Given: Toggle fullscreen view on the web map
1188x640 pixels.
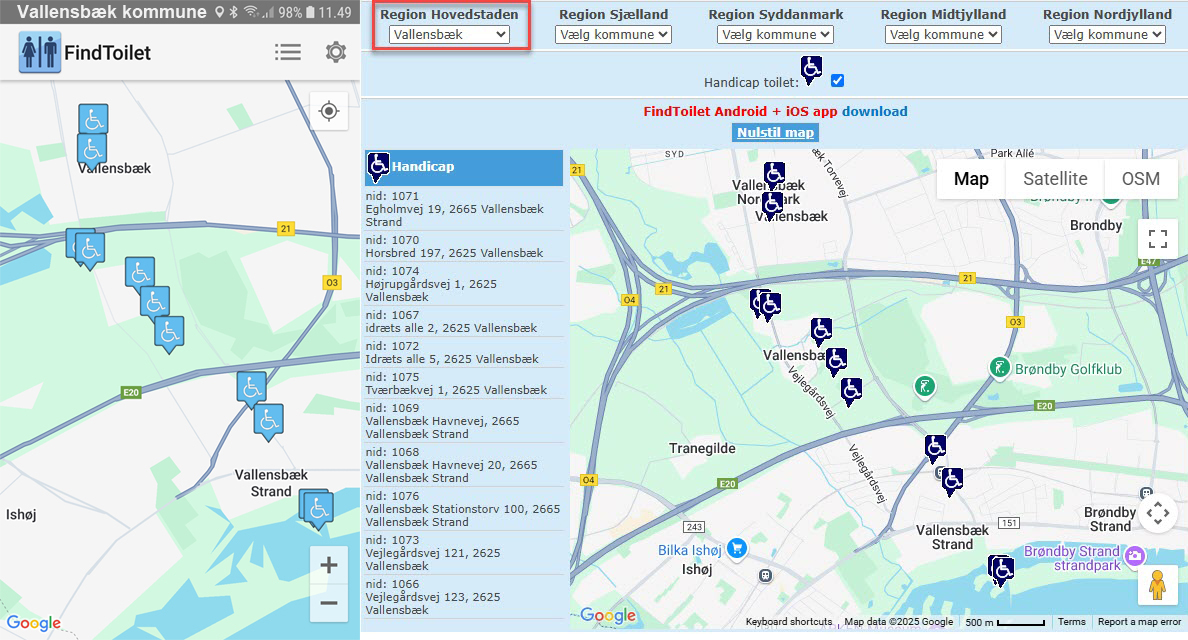Looking at the screenshot, I should coord(1158,239).
